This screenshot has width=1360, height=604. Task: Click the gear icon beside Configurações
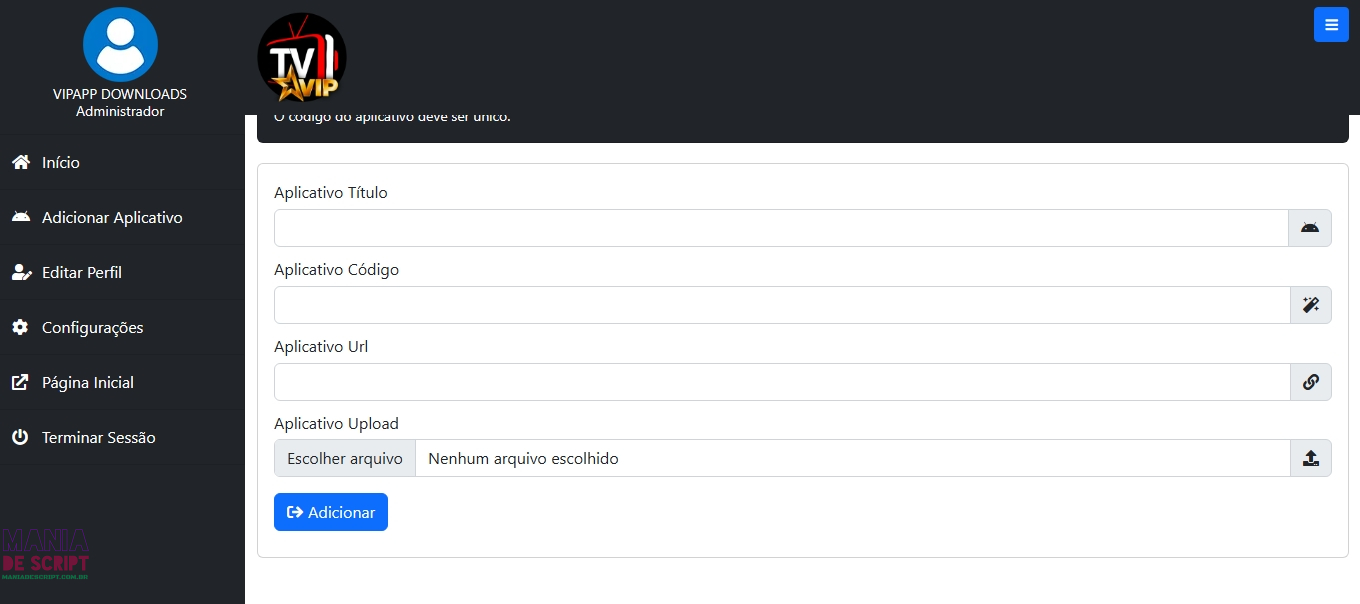(20, 327)
